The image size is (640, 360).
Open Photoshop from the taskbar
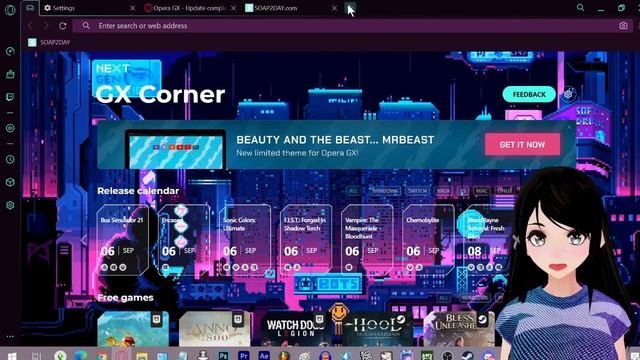coord(223,356)
